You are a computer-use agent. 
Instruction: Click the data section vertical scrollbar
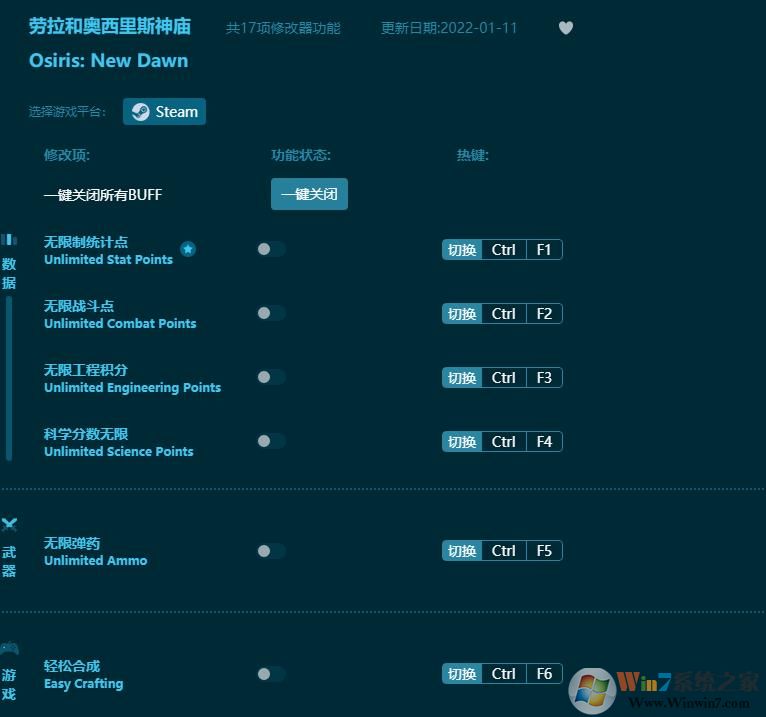pyautogui.click(x=9, y=379)
